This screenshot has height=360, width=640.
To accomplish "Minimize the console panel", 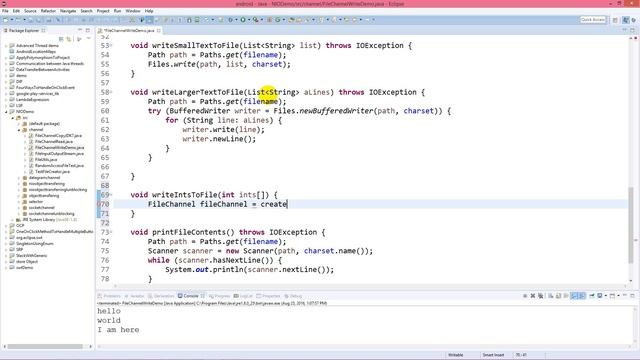I will point(625,296).
